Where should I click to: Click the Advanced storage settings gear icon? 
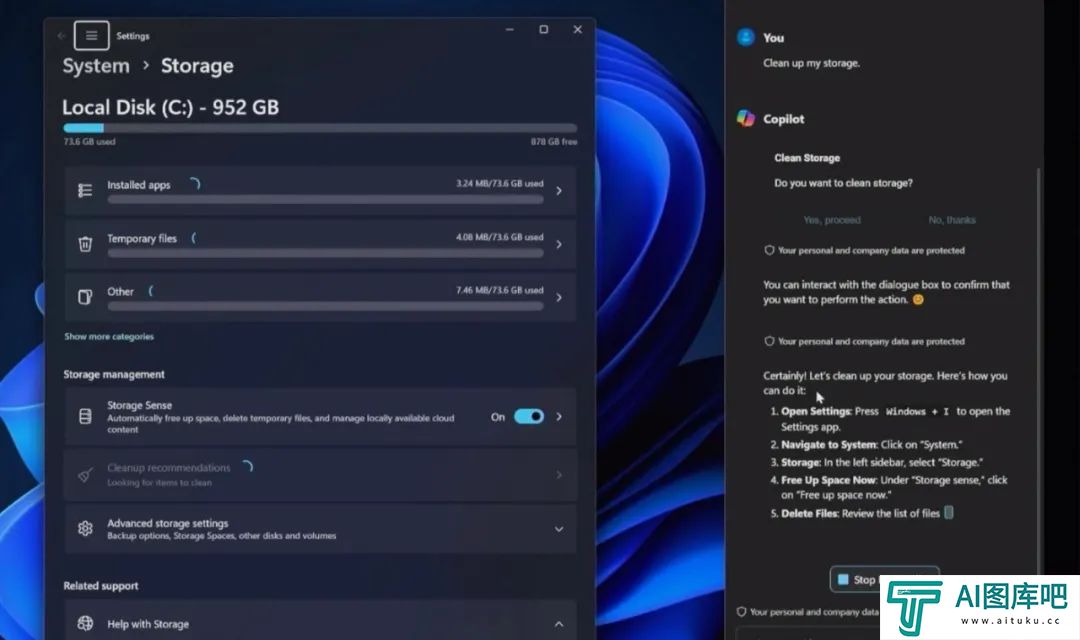[x=85, y=528]
